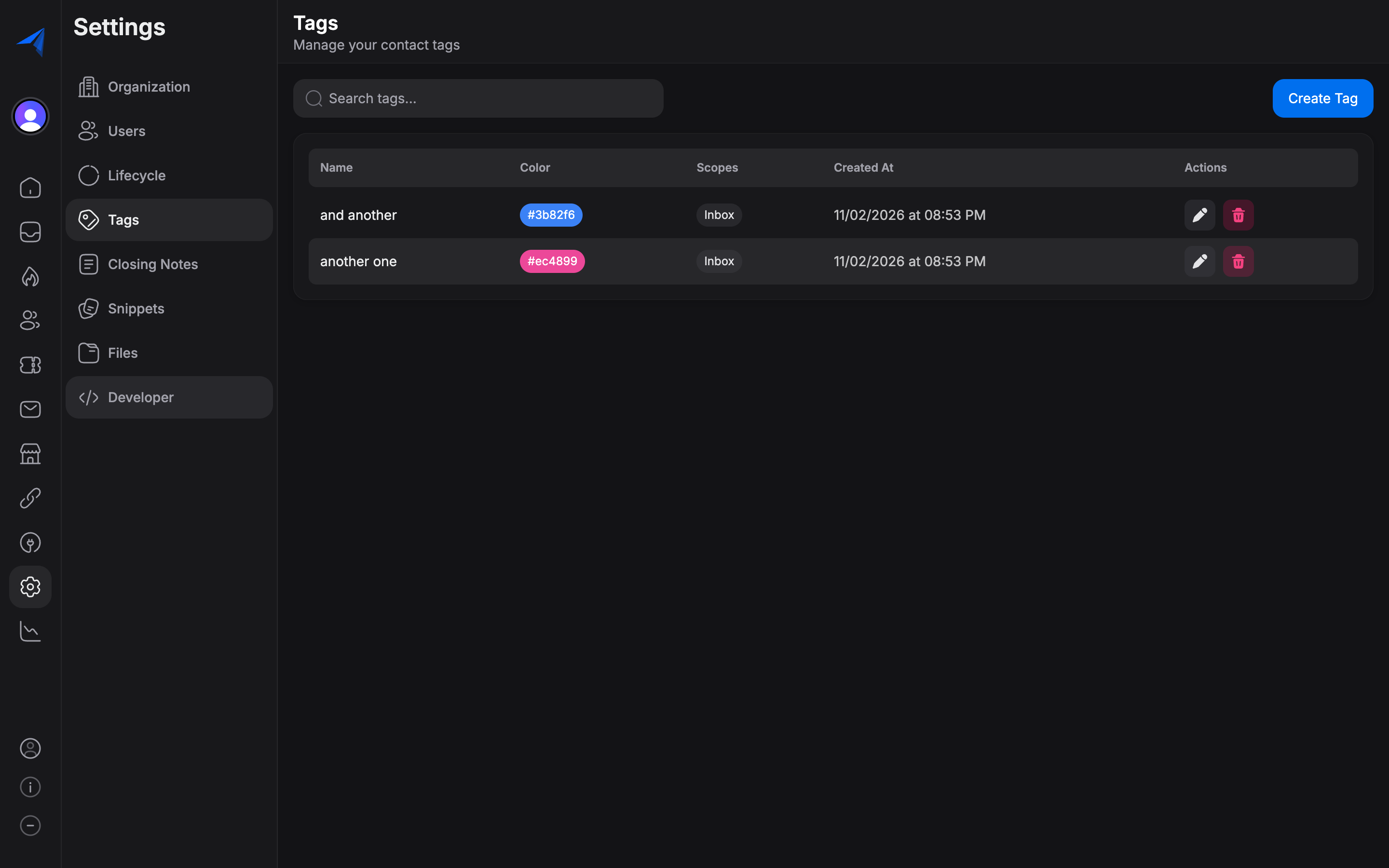Select Snippets in settings menu

[x=136, y=308]
